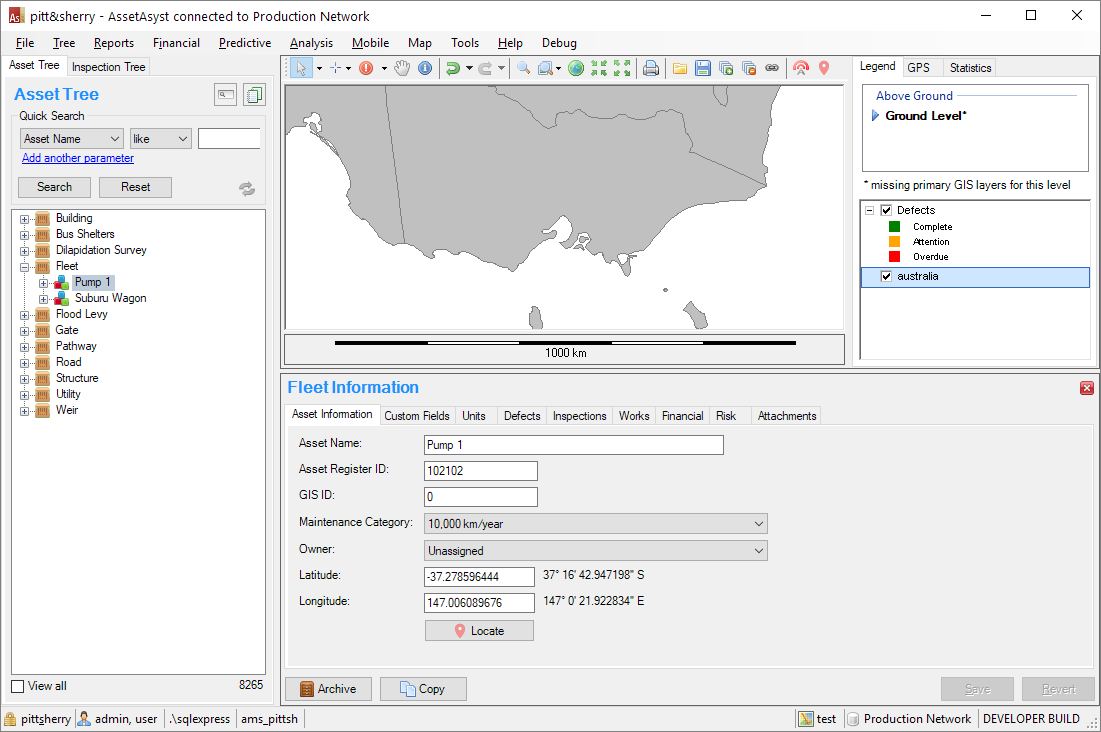Viewport: 1101px width, 732px height.
Task: Click the Locate button
Action: [479, 630]
